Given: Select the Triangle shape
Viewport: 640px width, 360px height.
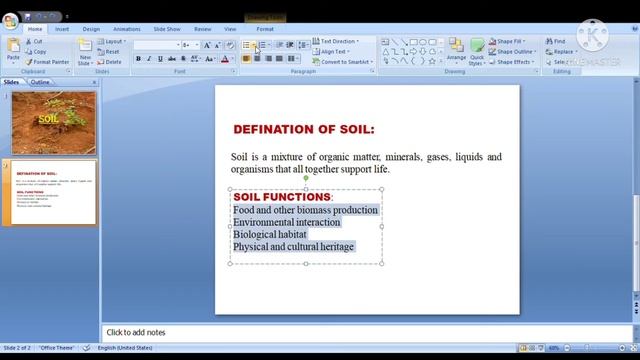Looking at the screenshot, I should [x=385, y=52].
